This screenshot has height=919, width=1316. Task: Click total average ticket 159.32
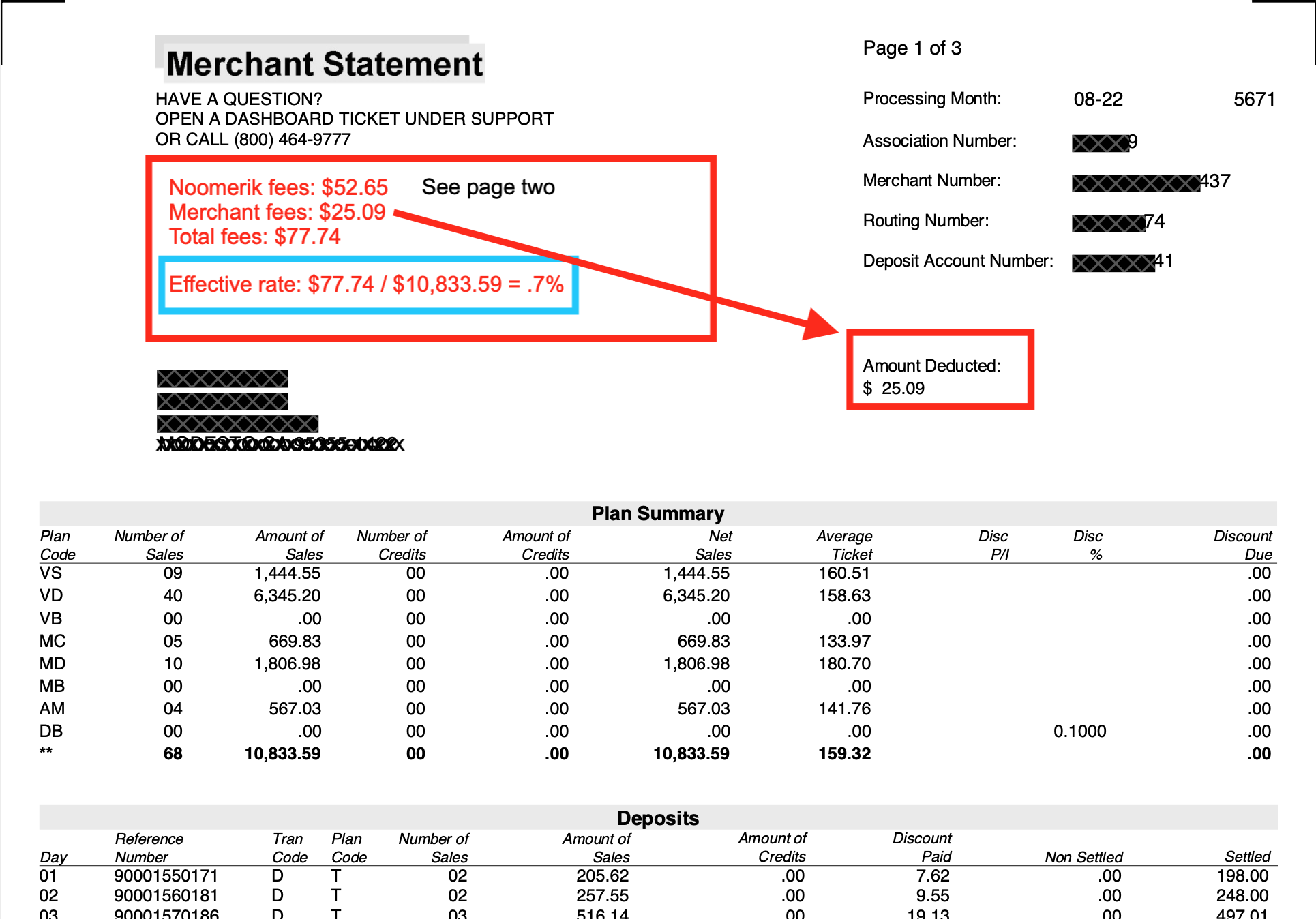(x=844, y=754)
